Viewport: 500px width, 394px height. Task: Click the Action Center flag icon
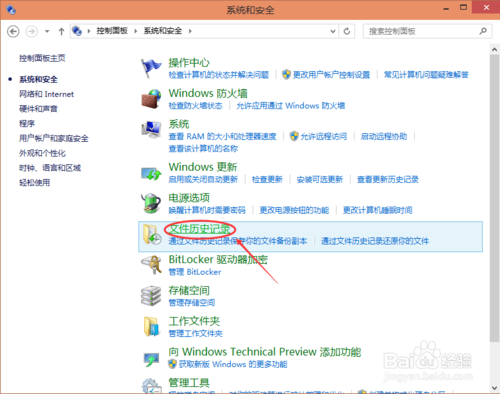[151, 68]
